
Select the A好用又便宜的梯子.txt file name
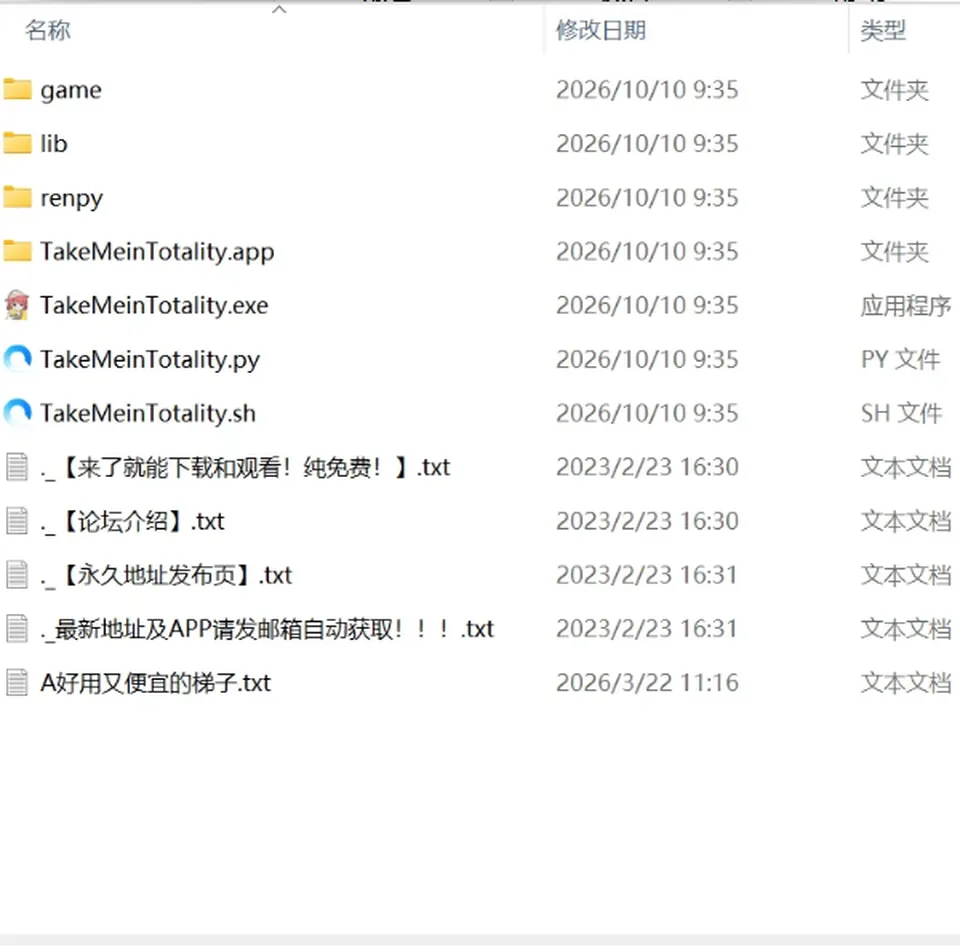pyautogui.click(x=156, y=683)
